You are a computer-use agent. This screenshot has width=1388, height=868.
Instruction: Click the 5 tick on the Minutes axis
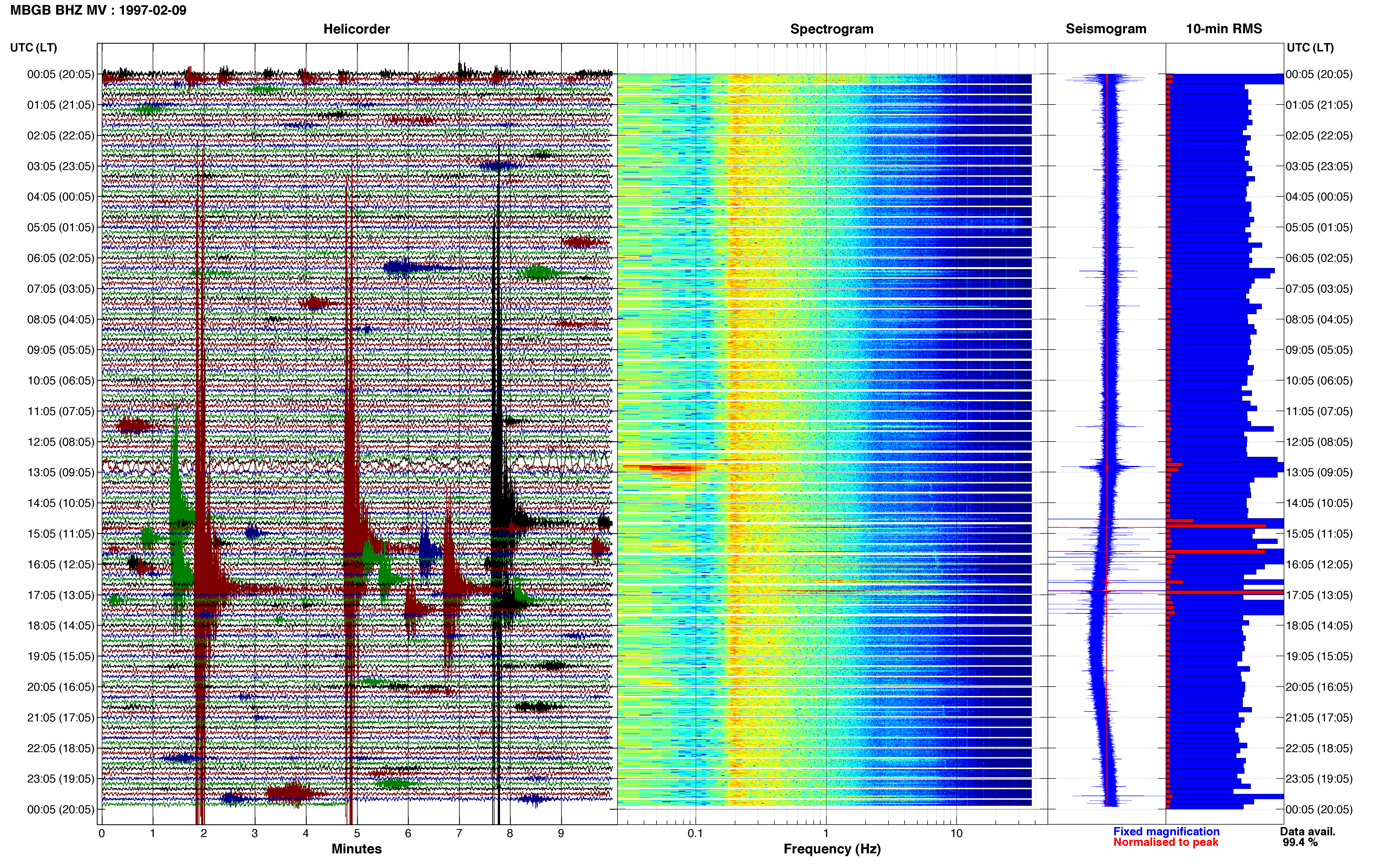point(357,833)
